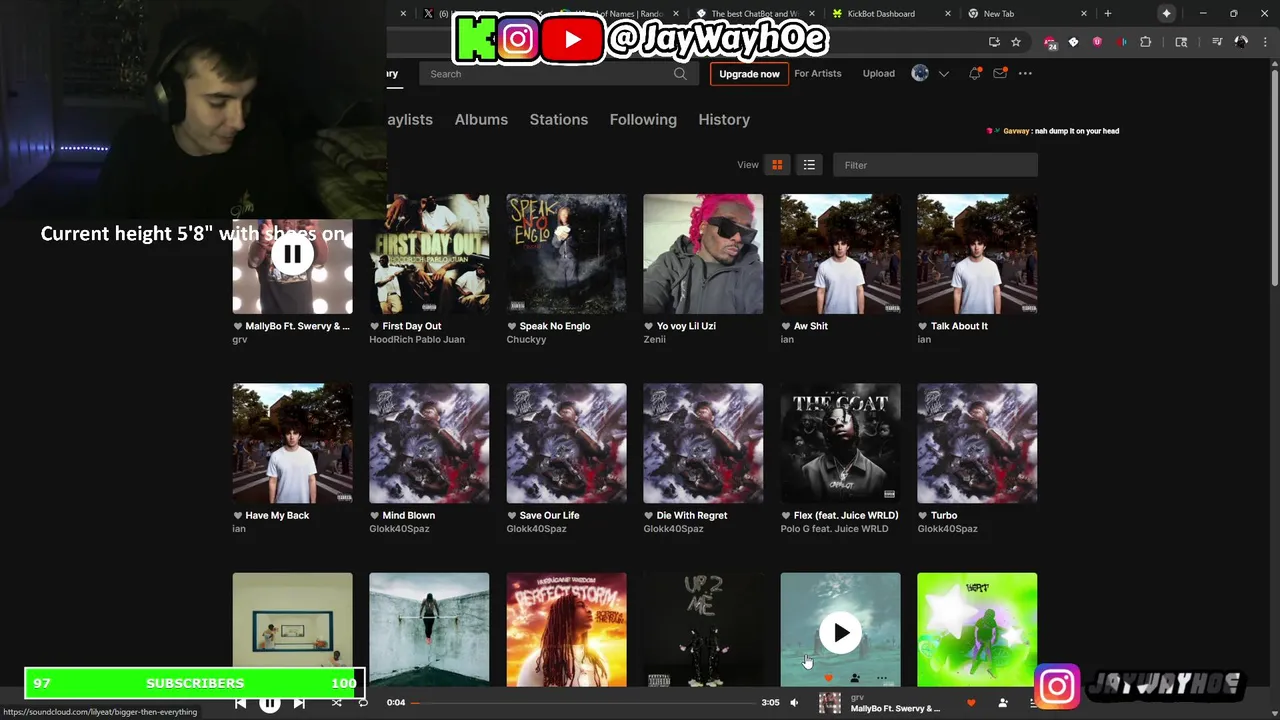Bookmark this page with star icon
This screenshot has height=720, width=1280.
coord(1016,42)
